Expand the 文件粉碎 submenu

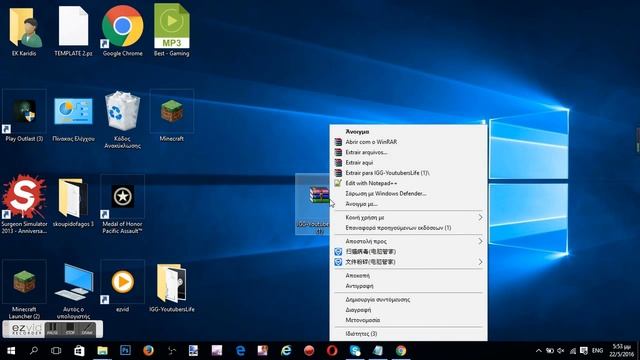[408, 262]
